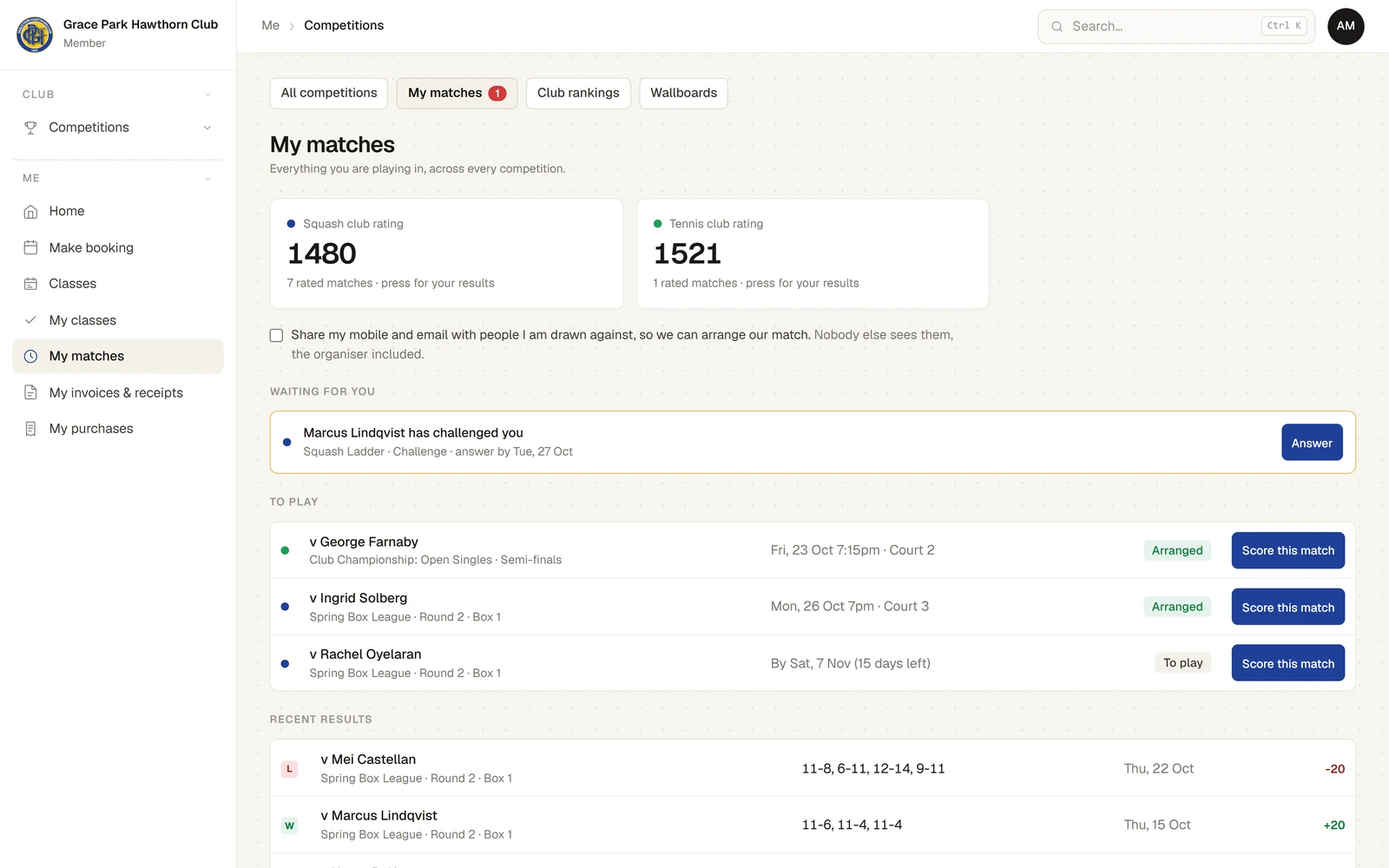Click the -20 rating change

pos(1334,769)
